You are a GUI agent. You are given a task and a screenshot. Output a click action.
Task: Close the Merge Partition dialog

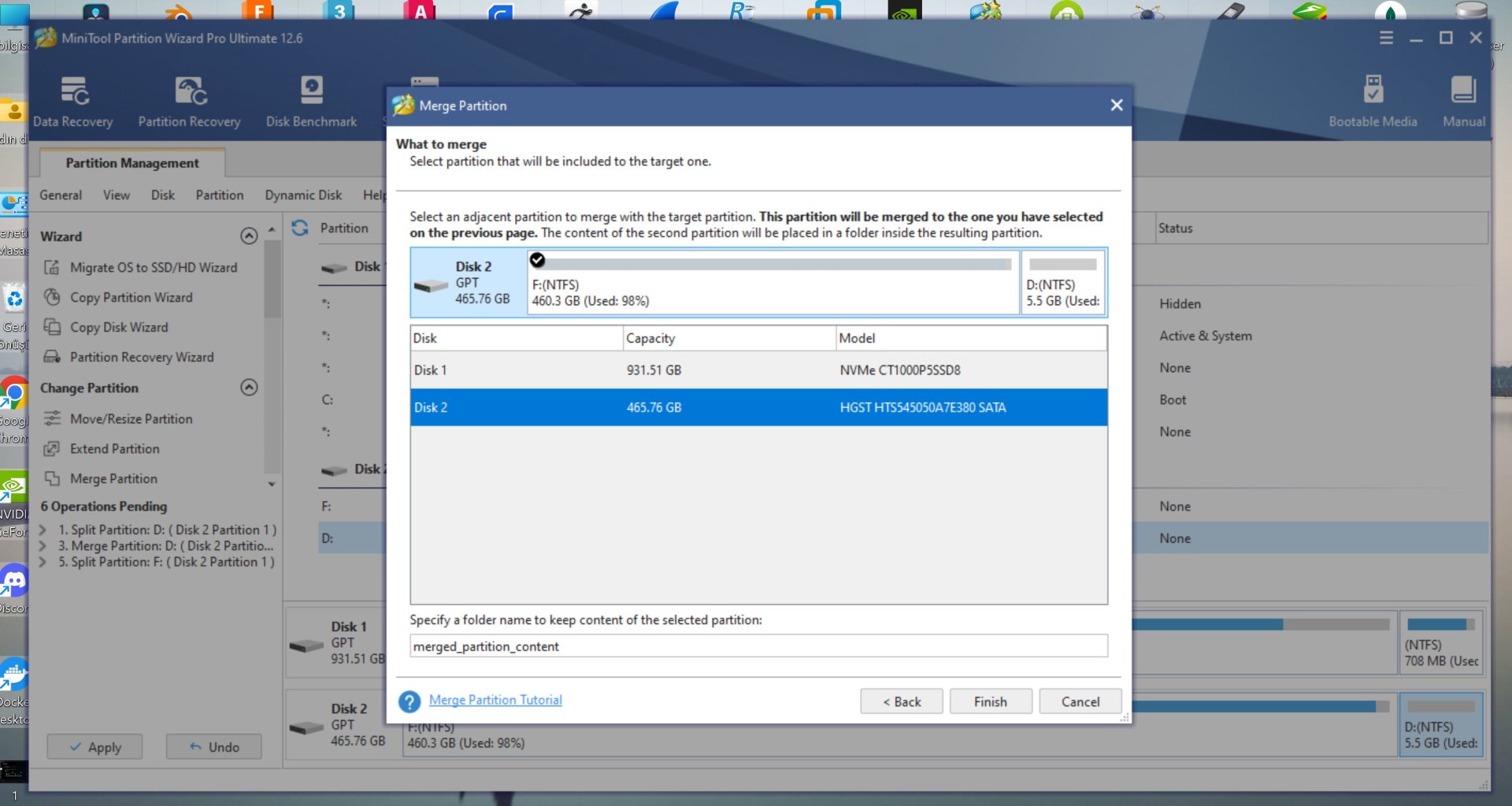[x=1116, y=105]
